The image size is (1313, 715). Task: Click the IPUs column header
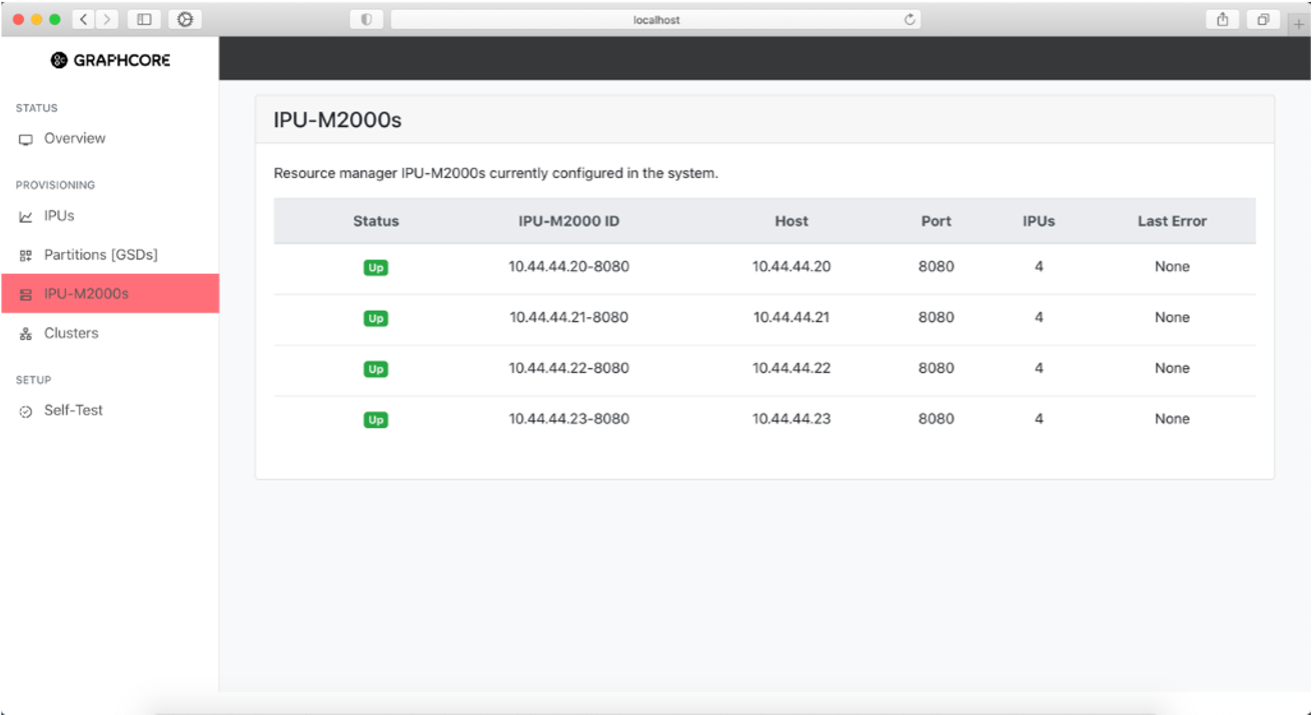[x=1039, y=221]
